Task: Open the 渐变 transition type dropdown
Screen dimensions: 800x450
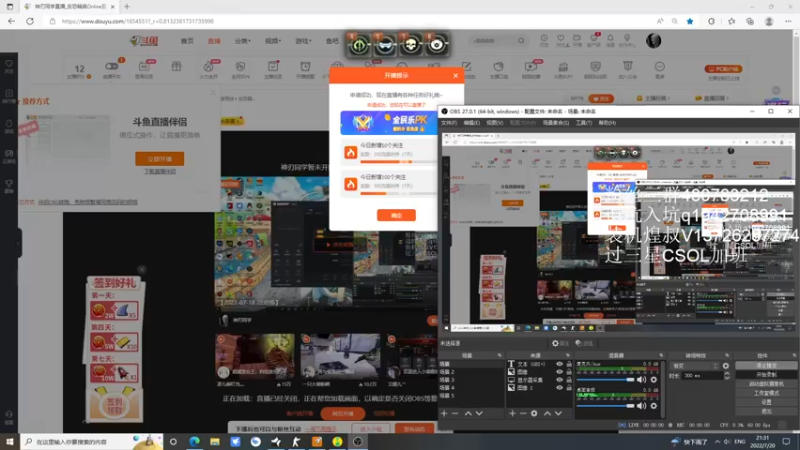Action: 695,366
